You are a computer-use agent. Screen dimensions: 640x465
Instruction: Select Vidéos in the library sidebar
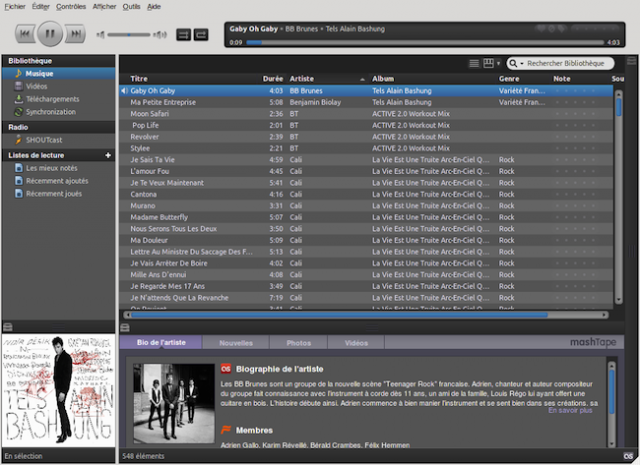click(58, 86)
